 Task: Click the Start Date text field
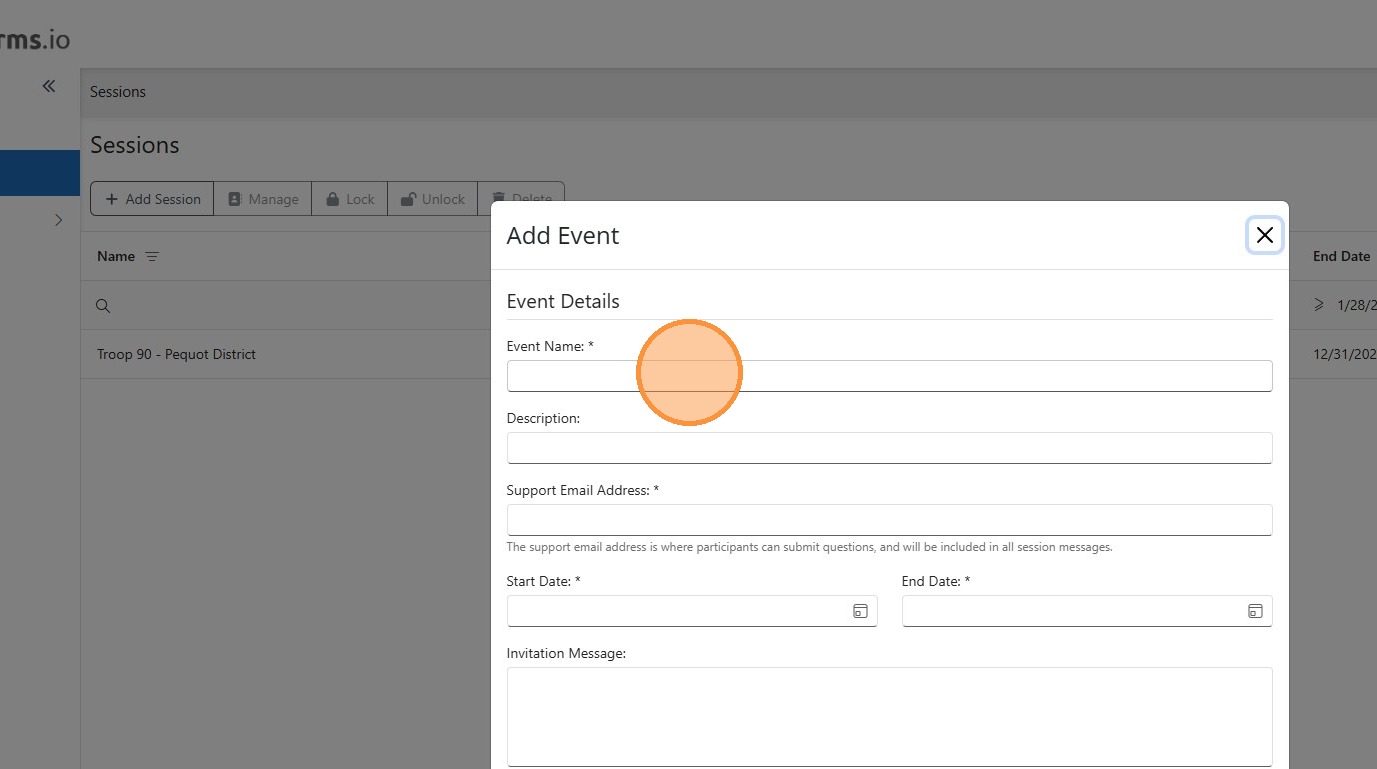677,611
